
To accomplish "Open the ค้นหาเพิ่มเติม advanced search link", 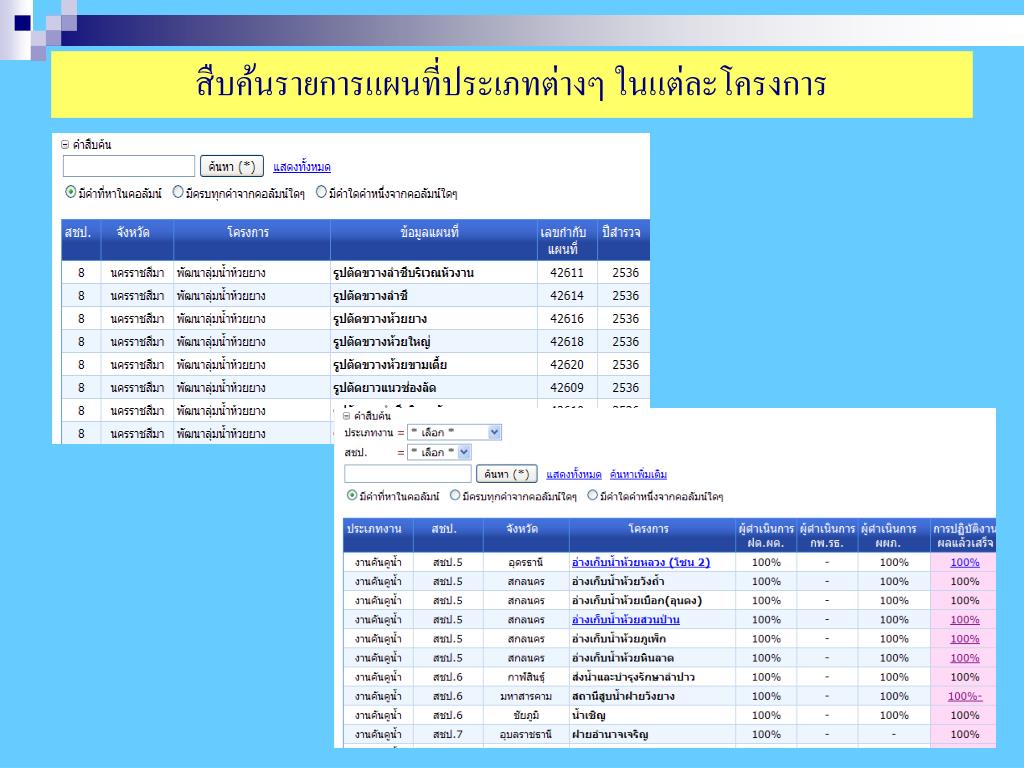I will tap(638, 475).
